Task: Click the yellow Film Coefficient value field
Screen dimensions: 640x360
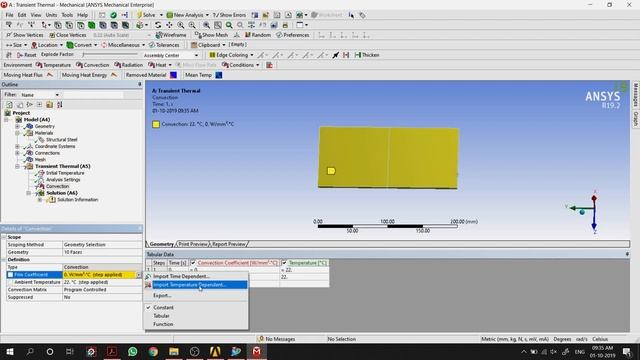Action: coord(99,275)
